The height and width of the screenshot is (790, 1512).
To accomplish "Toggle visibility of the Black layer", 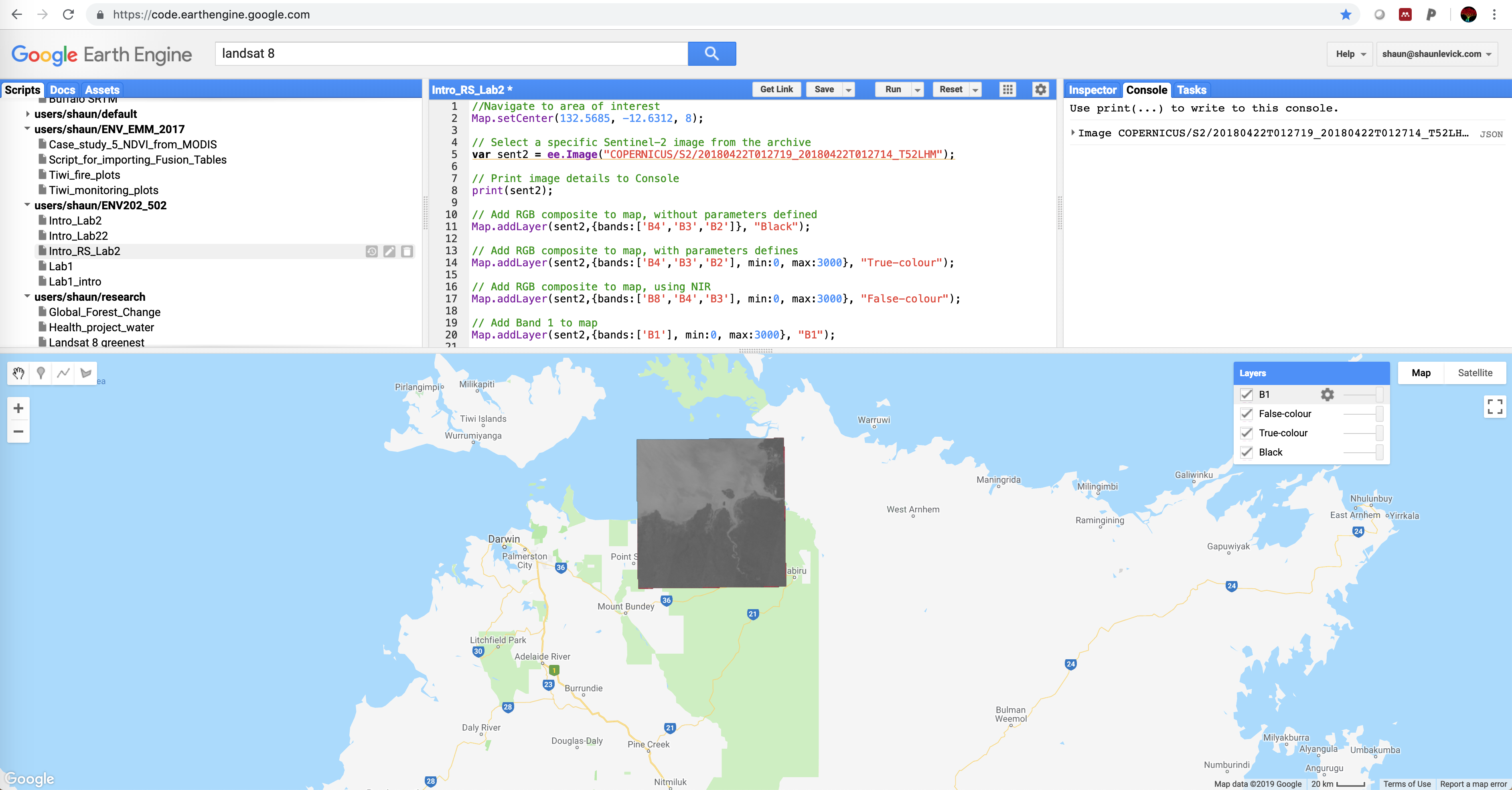I will [1247, 452].
